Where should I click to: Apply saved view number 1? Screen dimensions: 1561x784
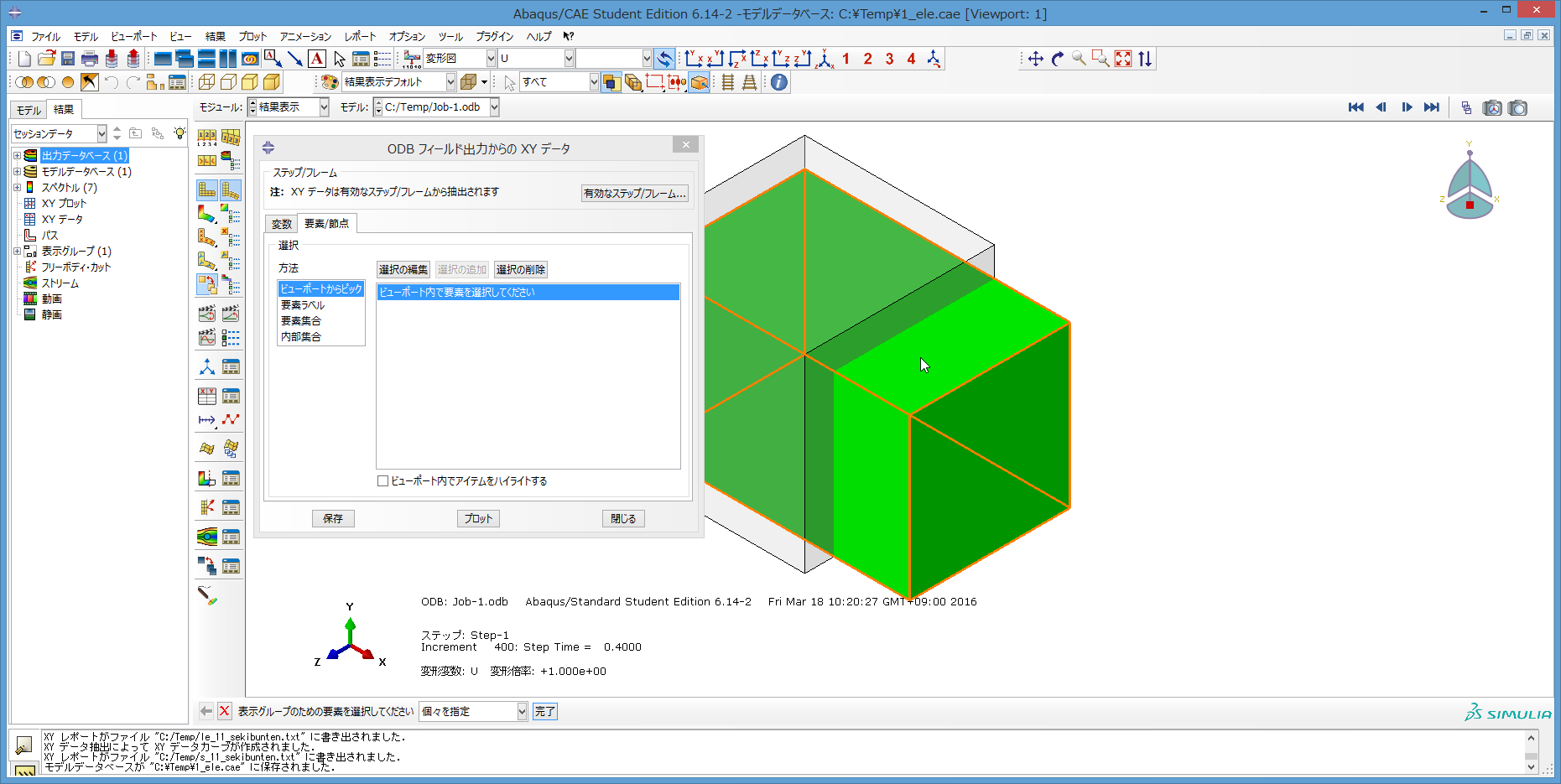tap(846, 59)
